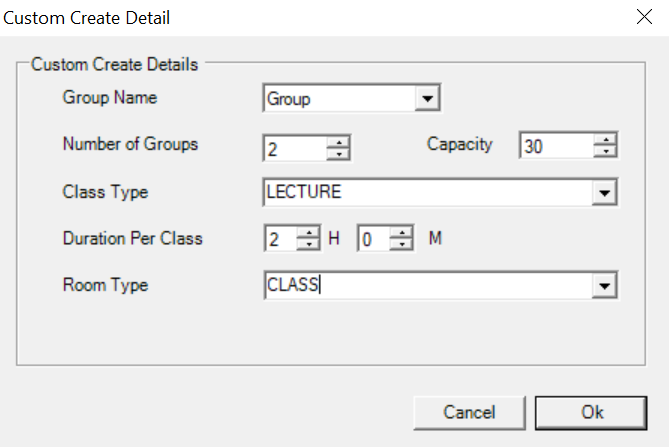Focus the Number of Groups input field
669x447 pixels.
[294, 148]
